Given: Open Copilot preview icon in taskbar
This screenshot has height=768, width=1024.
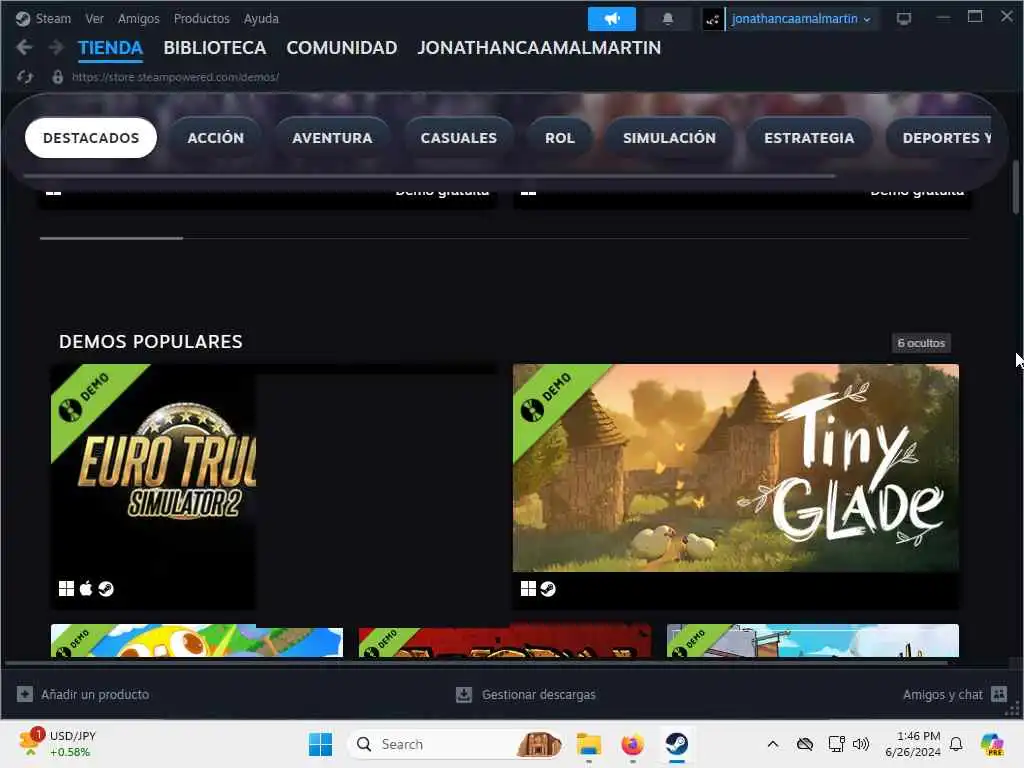Looking at the screenshot, I should tap(992, 744).
